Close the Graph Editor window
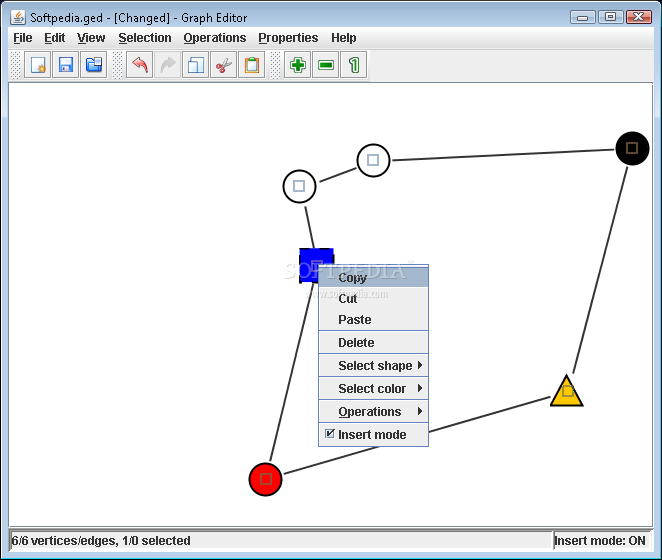The image size is (662, 560). click(639, 17)
